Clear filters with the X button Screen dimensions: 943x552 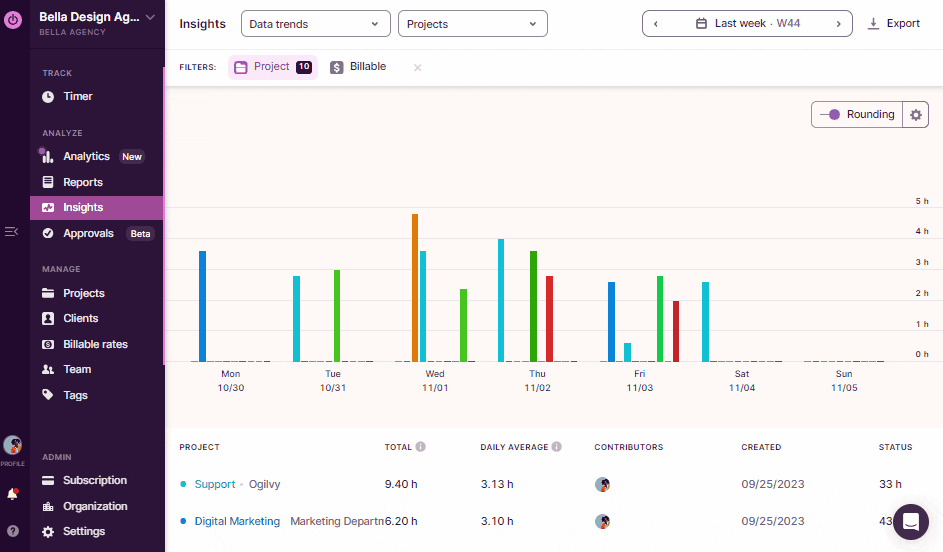click(417, 68)
